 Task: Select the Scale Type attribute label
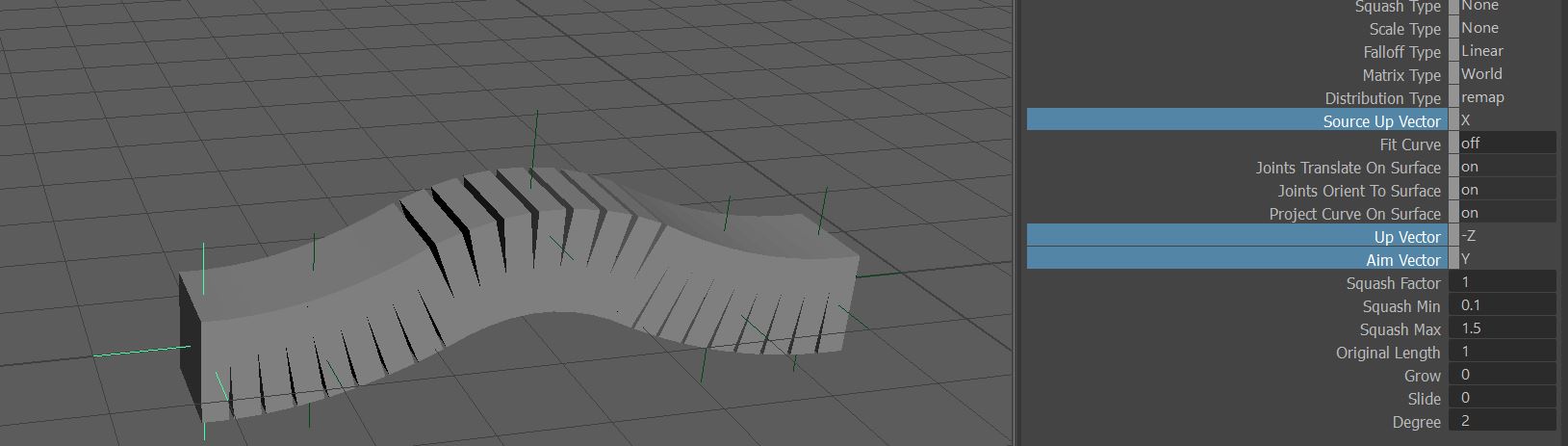1404,29
